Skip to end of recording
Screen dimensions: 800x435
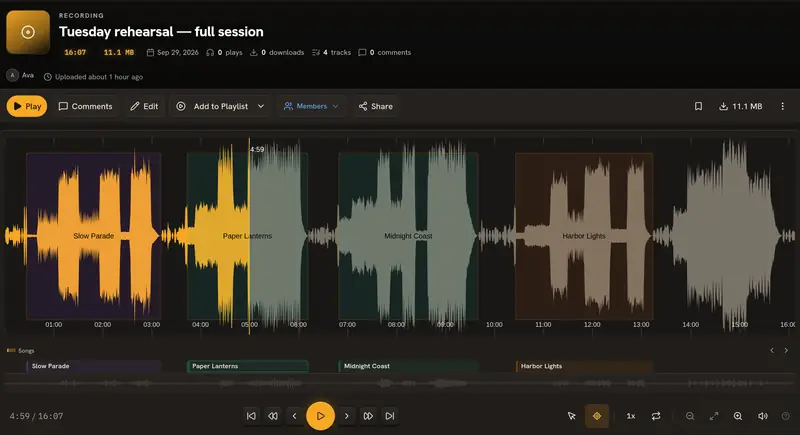coord(390,416)
